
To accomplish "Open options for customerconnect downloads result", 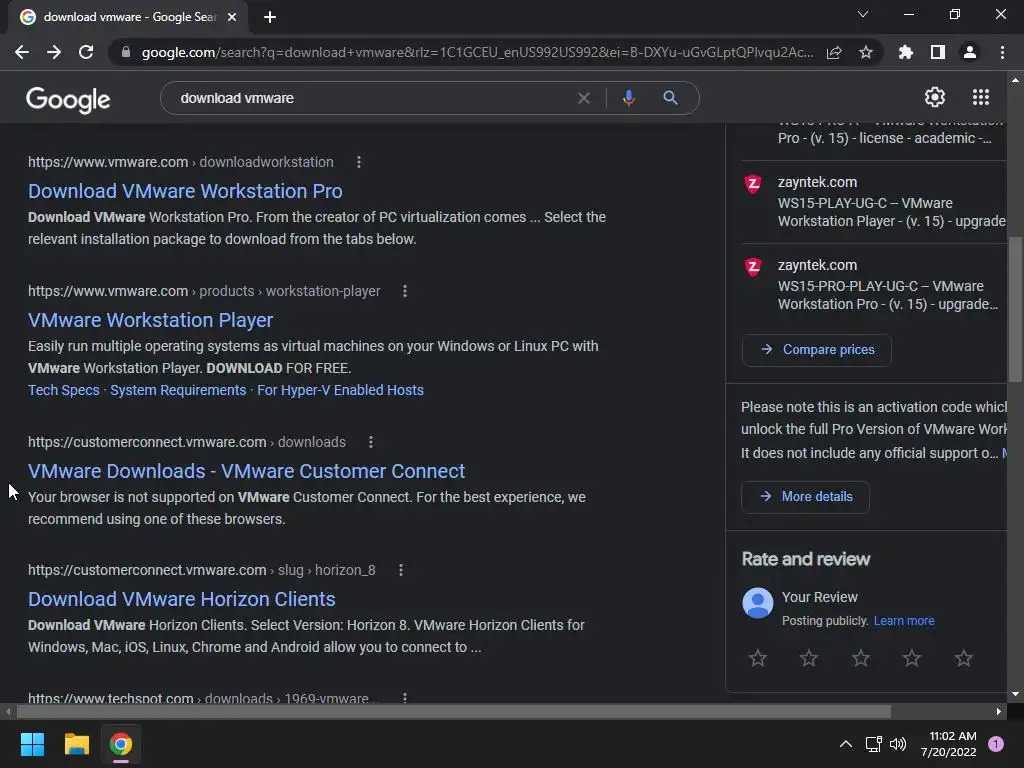I will [371, 442].
